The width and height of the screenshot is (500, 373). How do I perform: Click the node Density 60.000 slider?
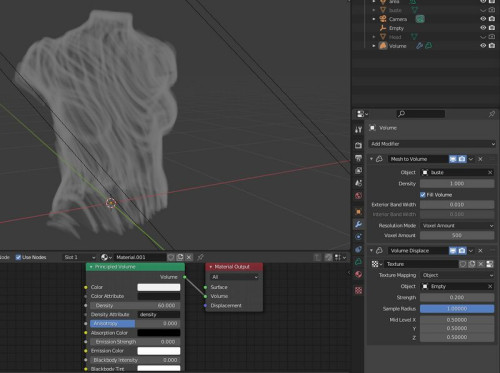pos(135,305)
